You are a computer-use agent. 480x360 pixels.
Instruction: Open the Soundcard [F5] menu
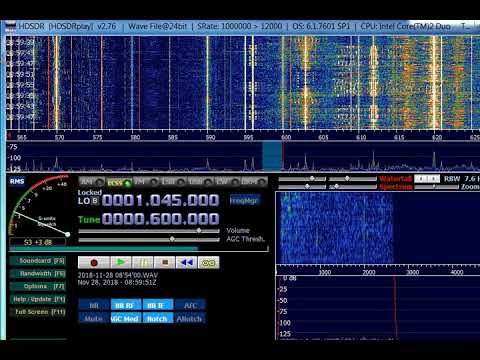tap(38, 261)
